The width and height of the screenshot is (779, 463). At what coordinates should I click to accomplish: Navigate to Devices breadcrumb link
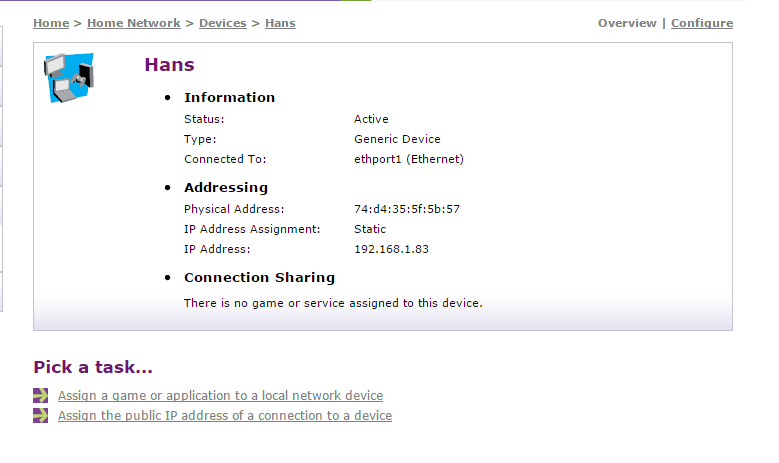coord(223,23)
